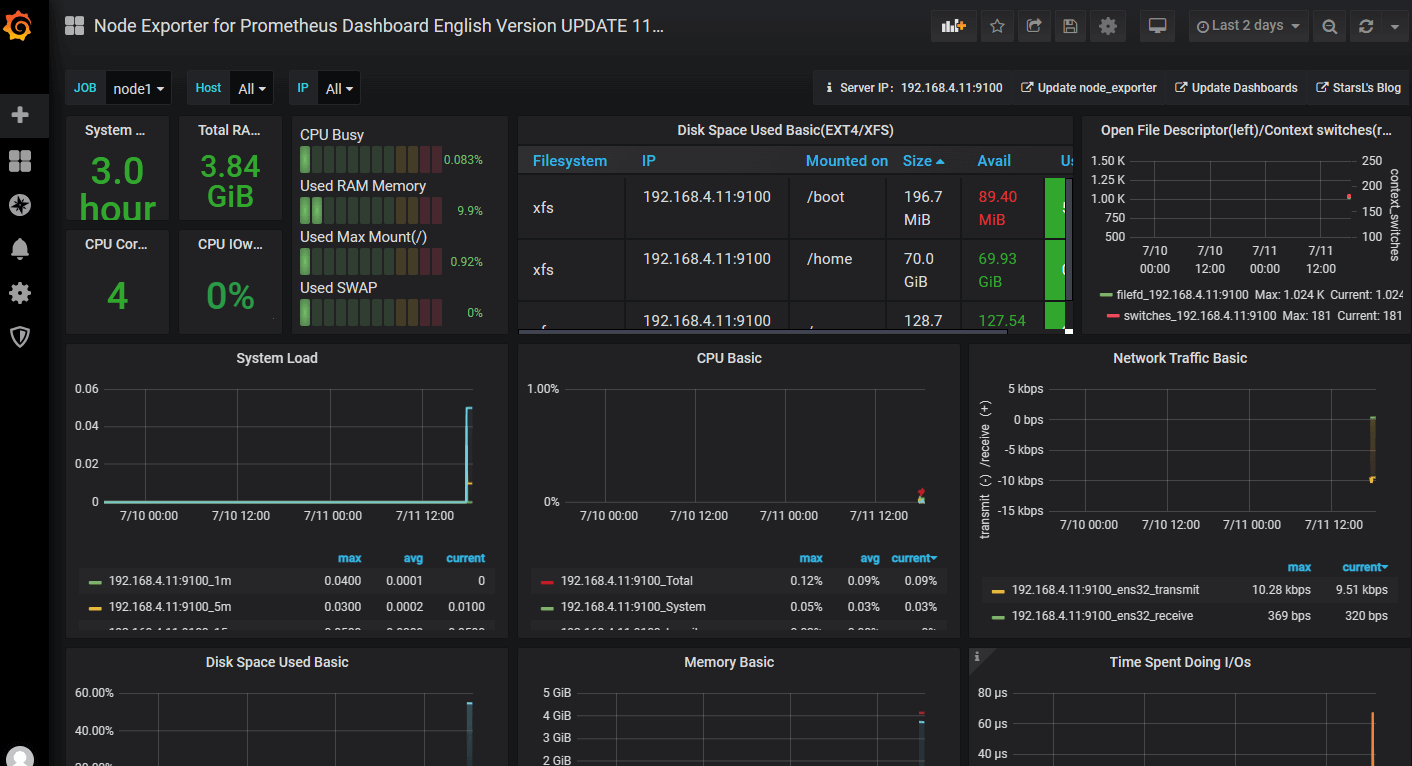The height and width of the screenshot is (766, 1412).
Task: Open the Alerting bell icon in sidebar
Action: [20, 249]
